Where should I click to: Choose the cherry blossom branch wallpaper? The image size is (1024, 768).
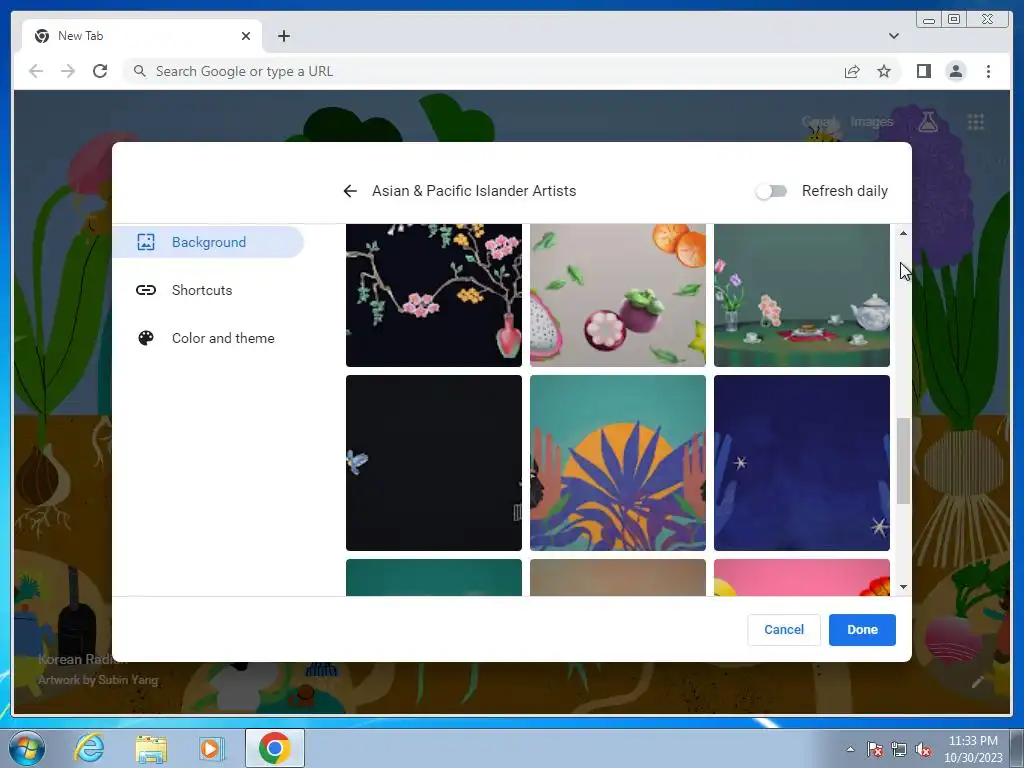(x=434, y=295)
